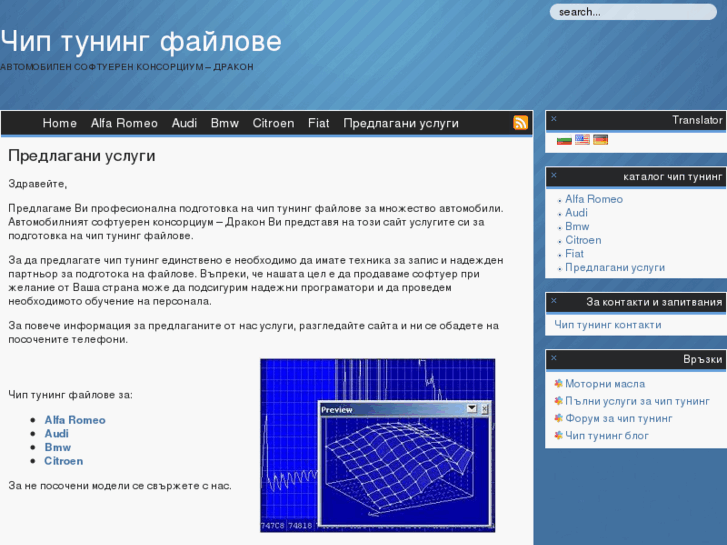Click the site title Чип тунинг файлове
Image resolution: width=727 pixels, height=545 pixels.
click(x=140, y=41)
